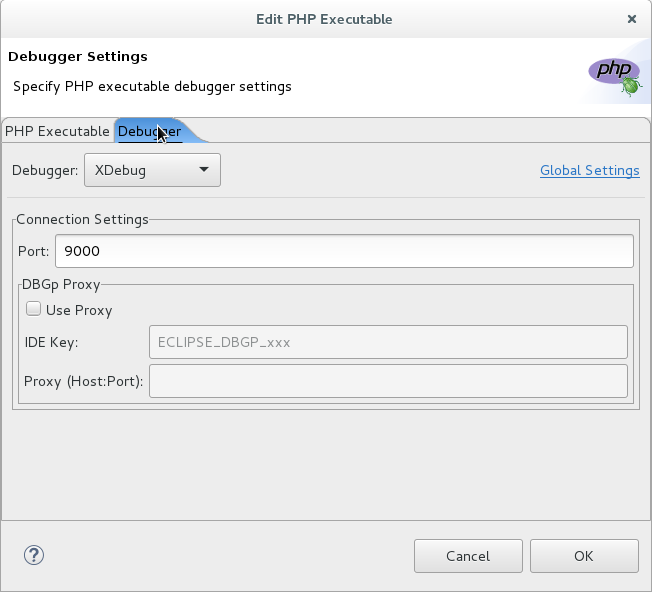Click the IDE Key input field
Screen dimensions: 652x592
click(388, 342)
